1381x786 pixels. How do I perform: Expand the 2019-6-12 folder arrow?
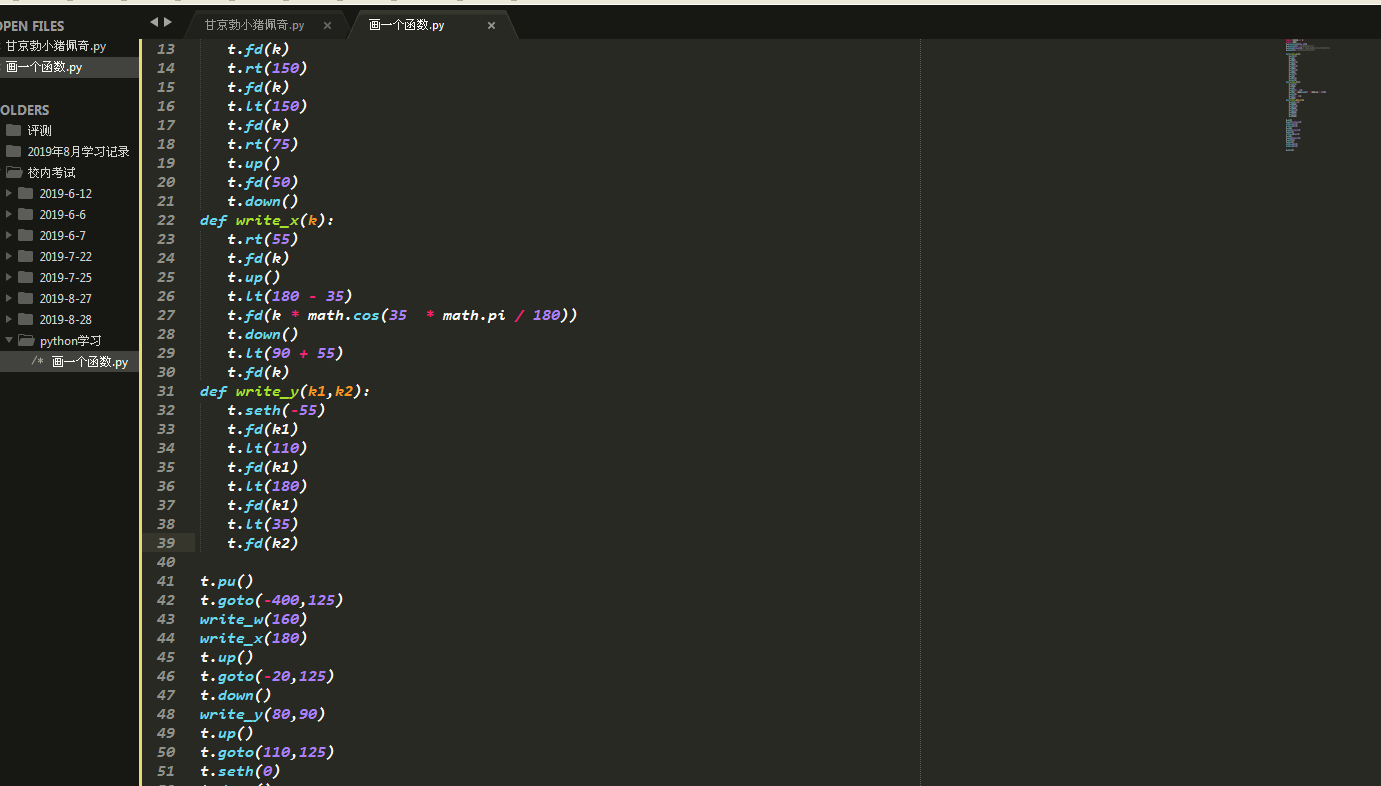9,193
